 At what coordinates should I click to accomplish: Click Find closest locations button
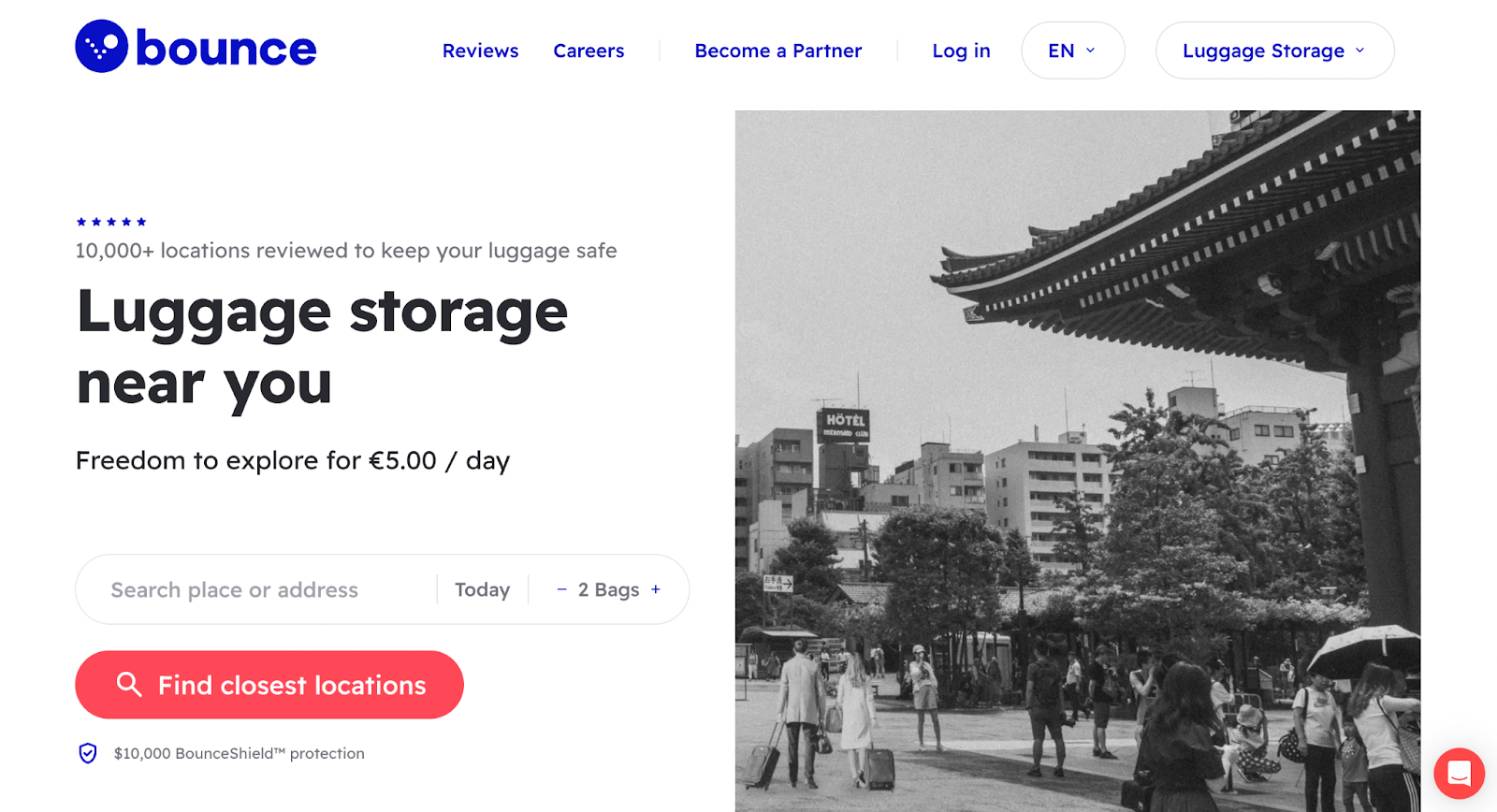[x=269, y=685]
